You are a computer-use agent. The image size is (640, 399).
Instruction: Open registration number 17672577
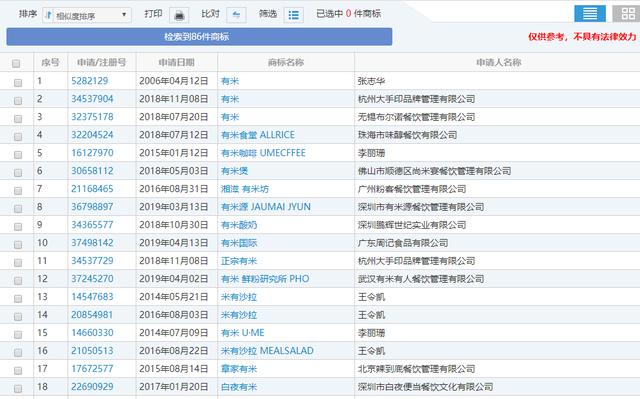tap(92, 368)
